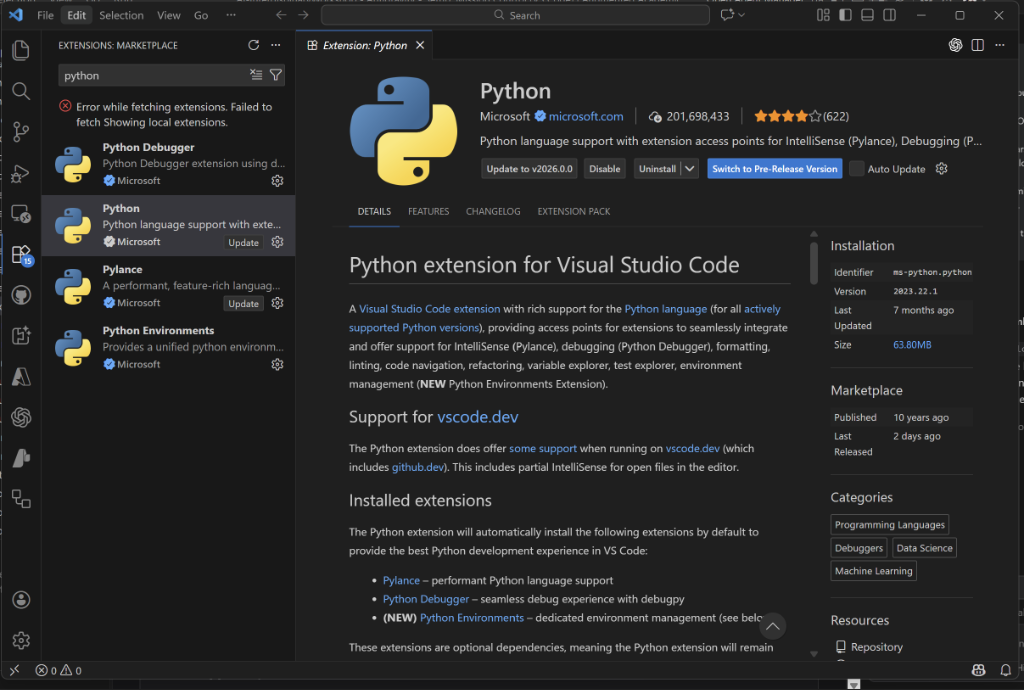
Task: Select Python Environments extension in list
Action: click(168, 347)
